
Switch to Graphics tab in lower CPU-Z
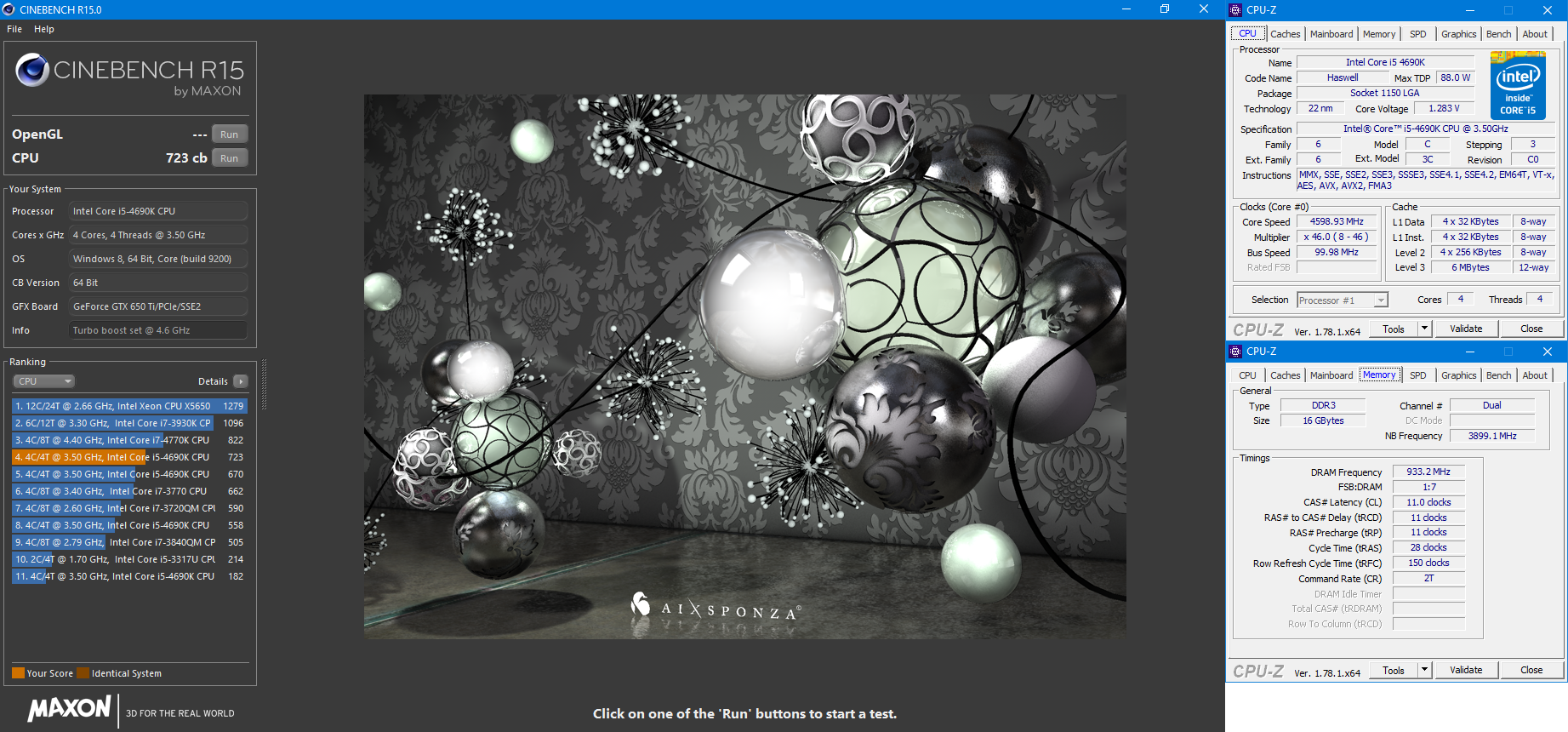click(1459, 375)
